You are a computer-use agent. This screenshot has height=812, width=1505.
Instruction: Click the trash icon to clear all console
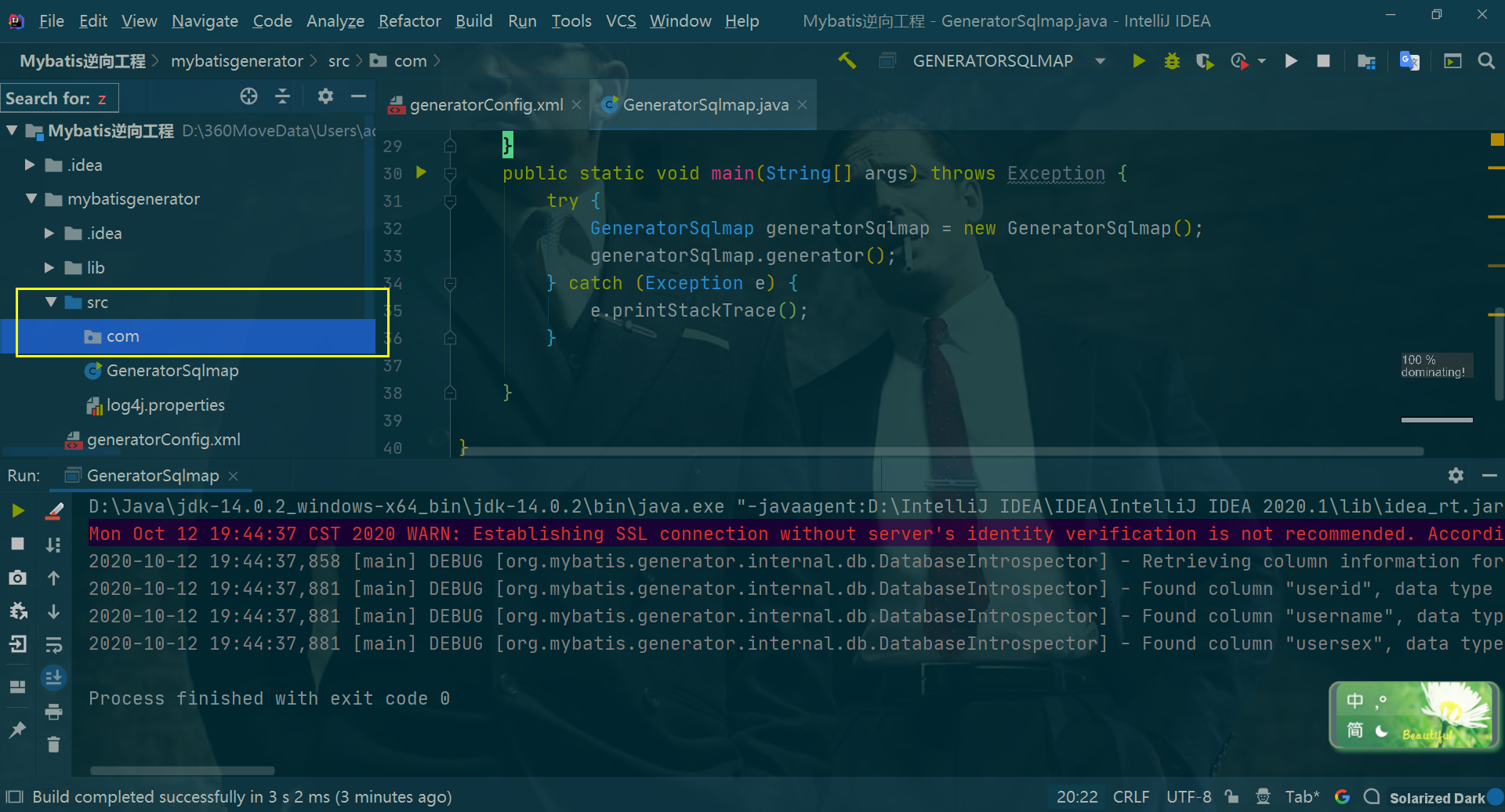53,745
